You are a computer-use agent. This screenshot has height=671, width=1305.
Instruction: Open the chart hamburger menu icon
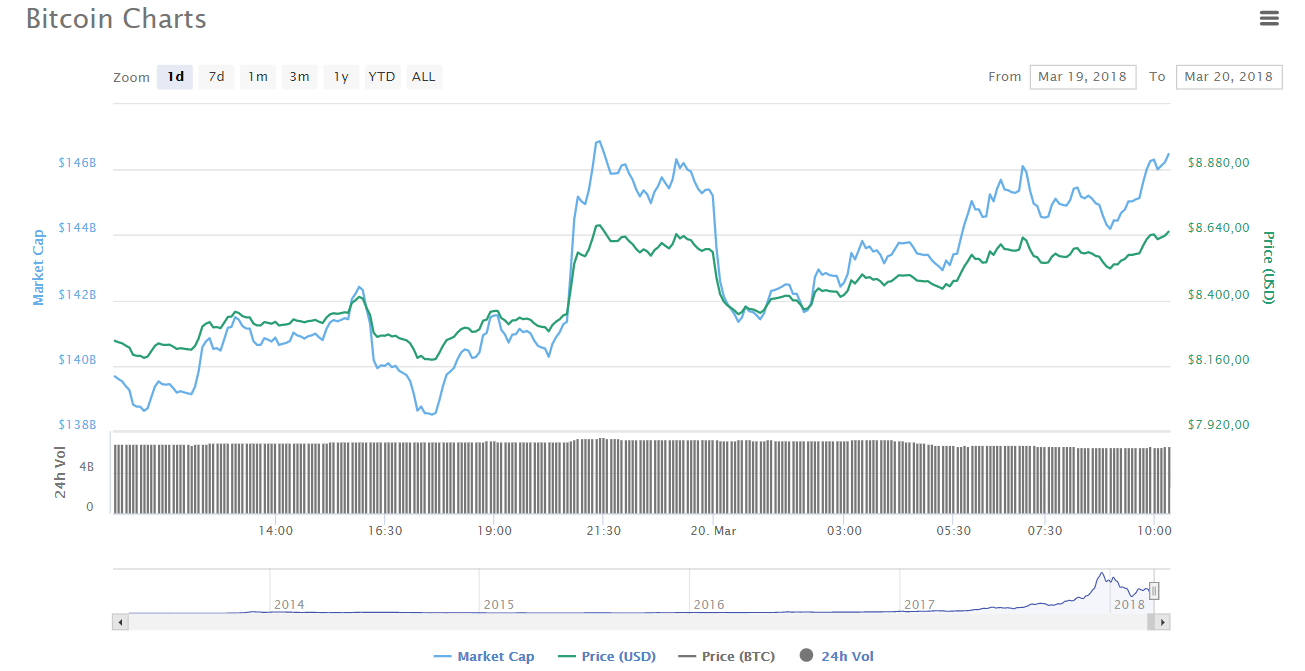pos(1269,18)
